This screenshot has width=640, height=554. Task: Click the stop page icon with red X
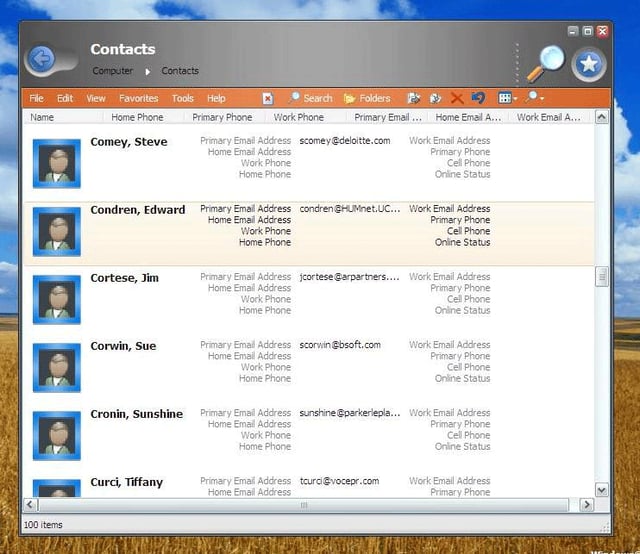click(x=268, y=98)
